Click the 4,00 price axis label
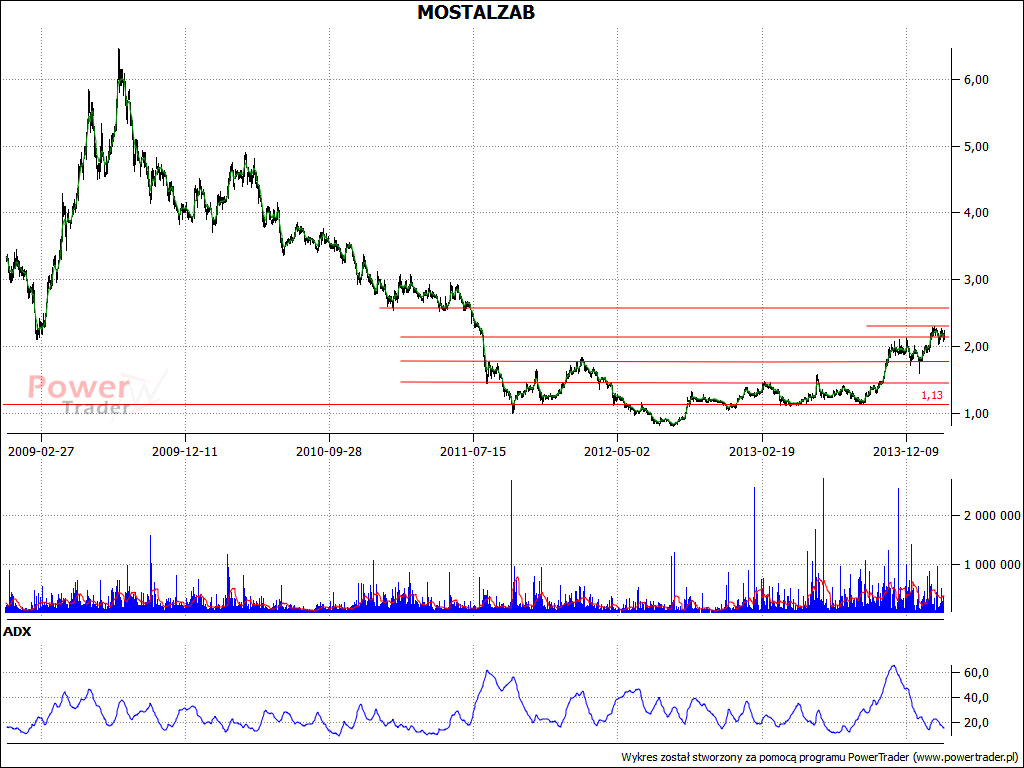 coord(976,213)
